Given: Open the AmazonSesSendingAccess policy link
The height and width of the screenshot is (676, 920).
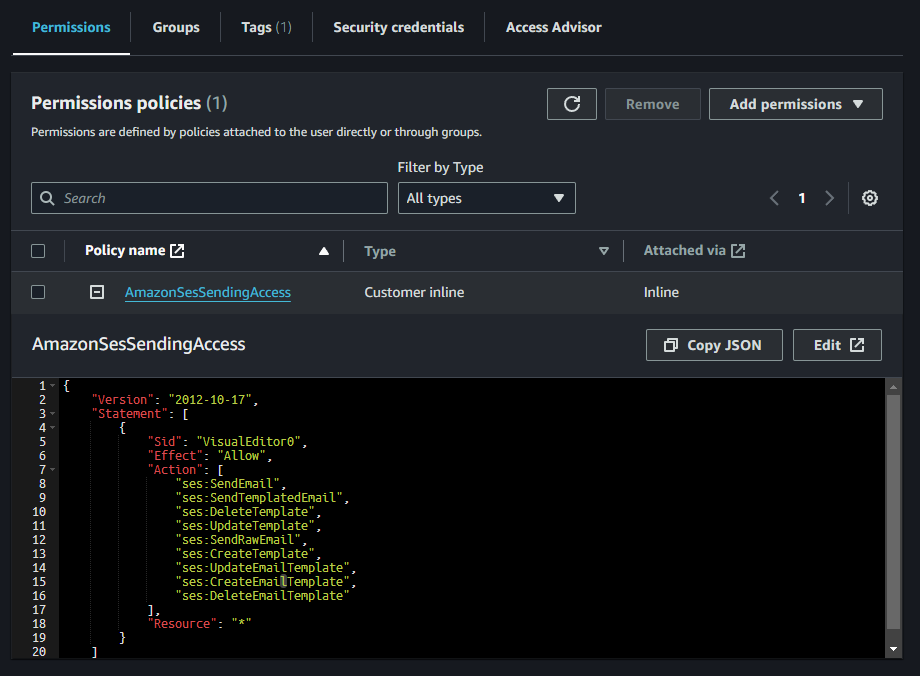Looking at the screenshot, I should tap(207, 292).
